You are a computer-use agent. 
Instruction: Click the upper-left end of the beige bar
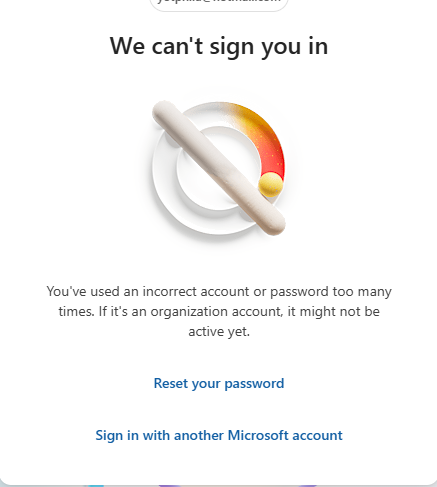(164, 112)
